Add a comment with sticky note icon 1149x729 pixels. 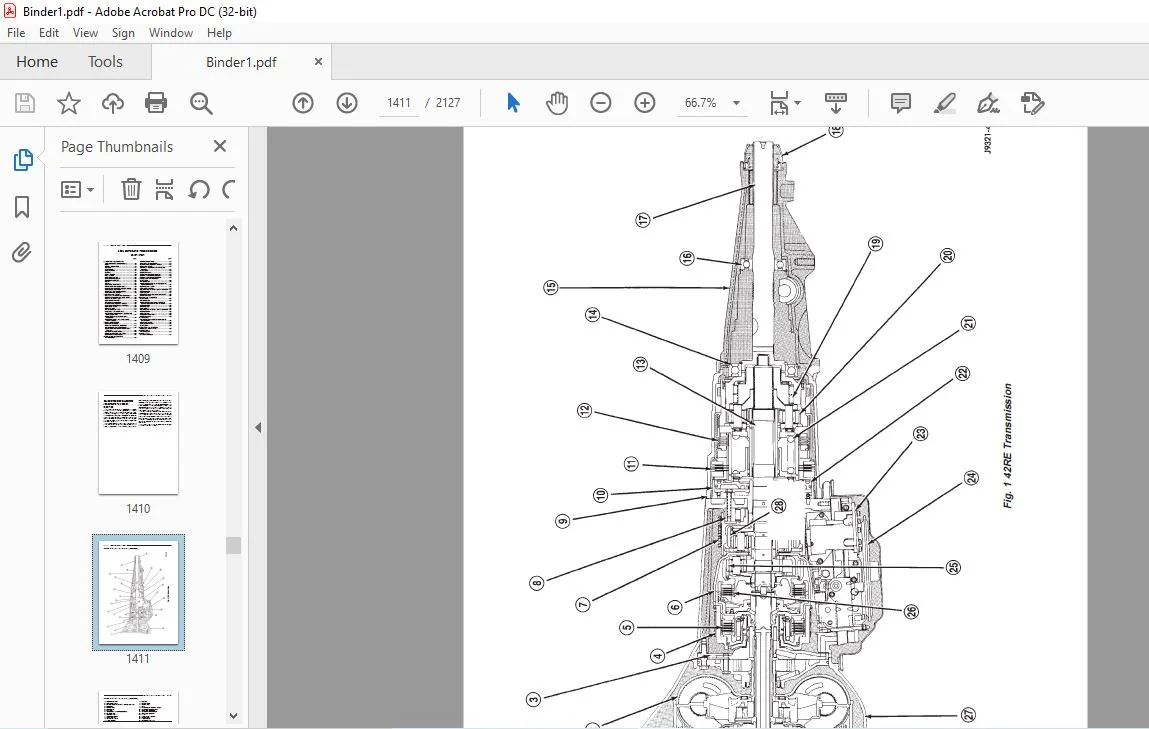pos(901,103)
